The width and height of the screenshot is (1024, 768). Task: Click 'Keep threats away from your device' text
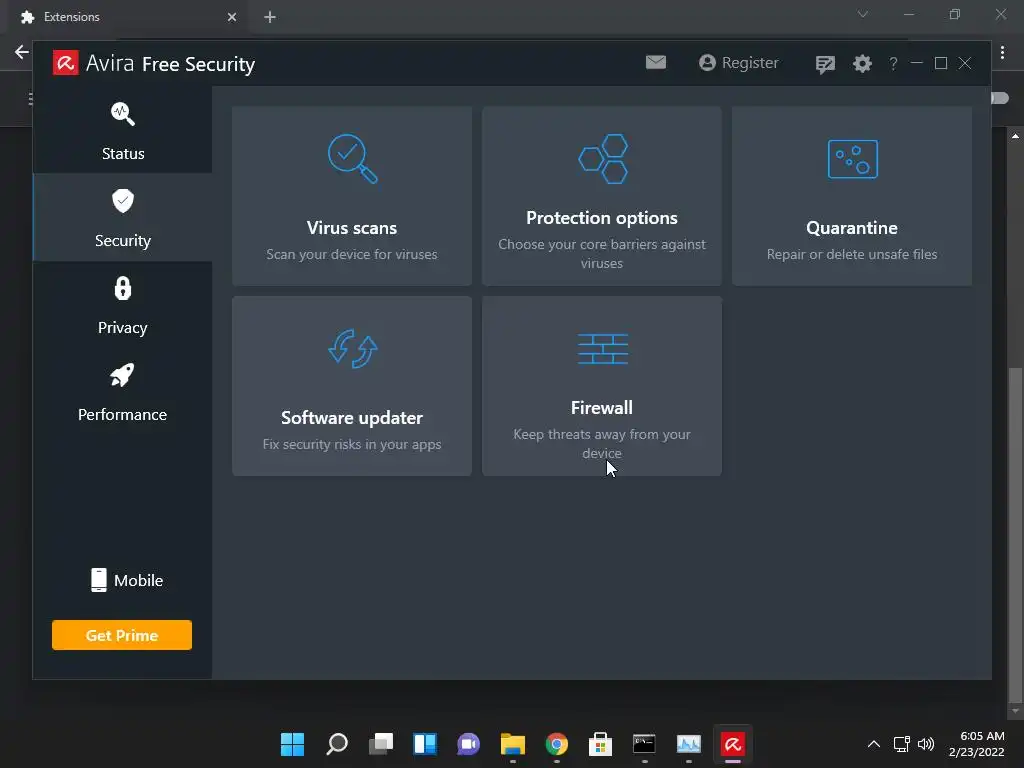point(602,443)
